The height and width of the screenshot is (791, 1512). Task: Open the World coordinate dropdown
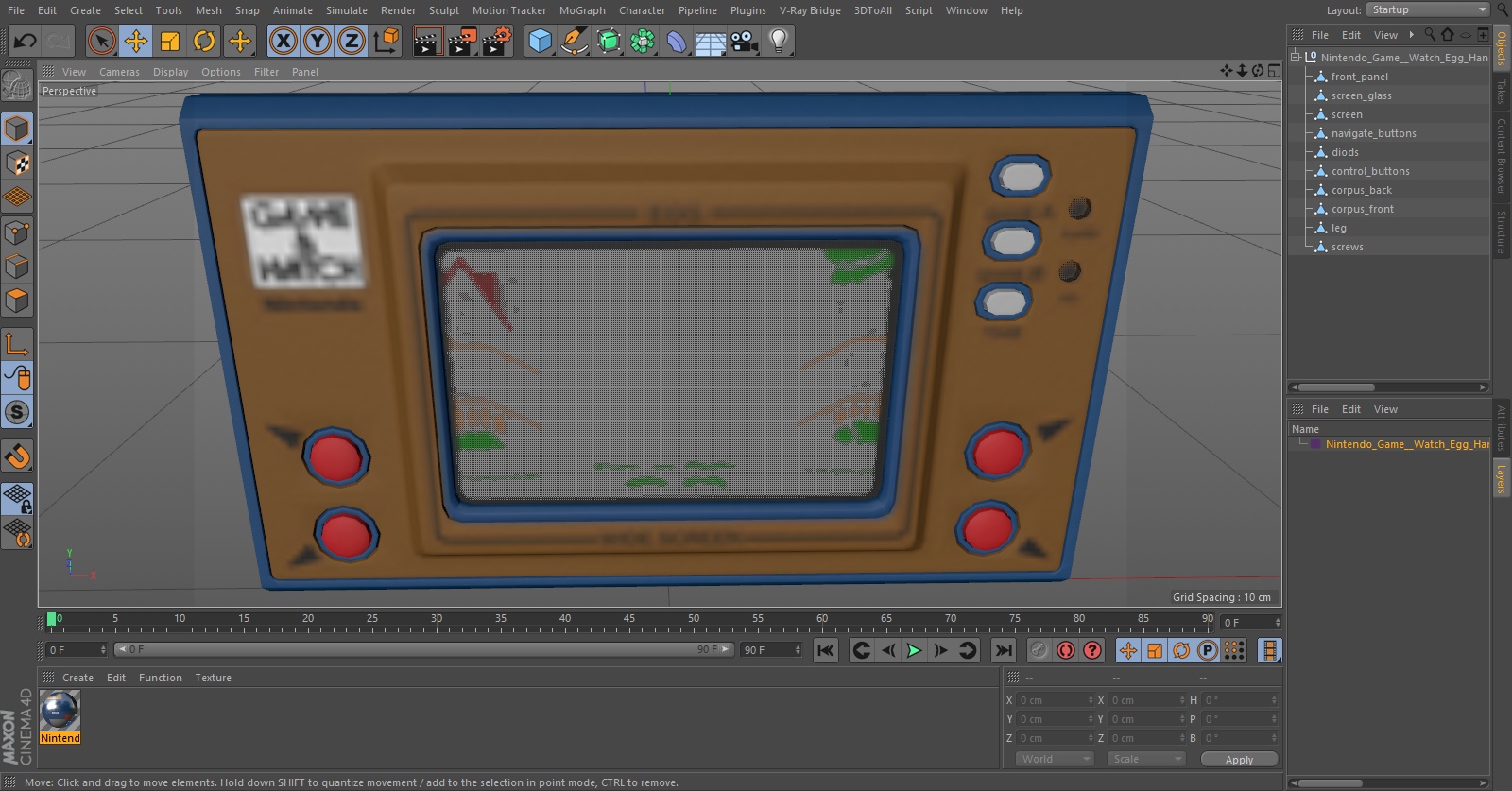(x=1055, y=759)
